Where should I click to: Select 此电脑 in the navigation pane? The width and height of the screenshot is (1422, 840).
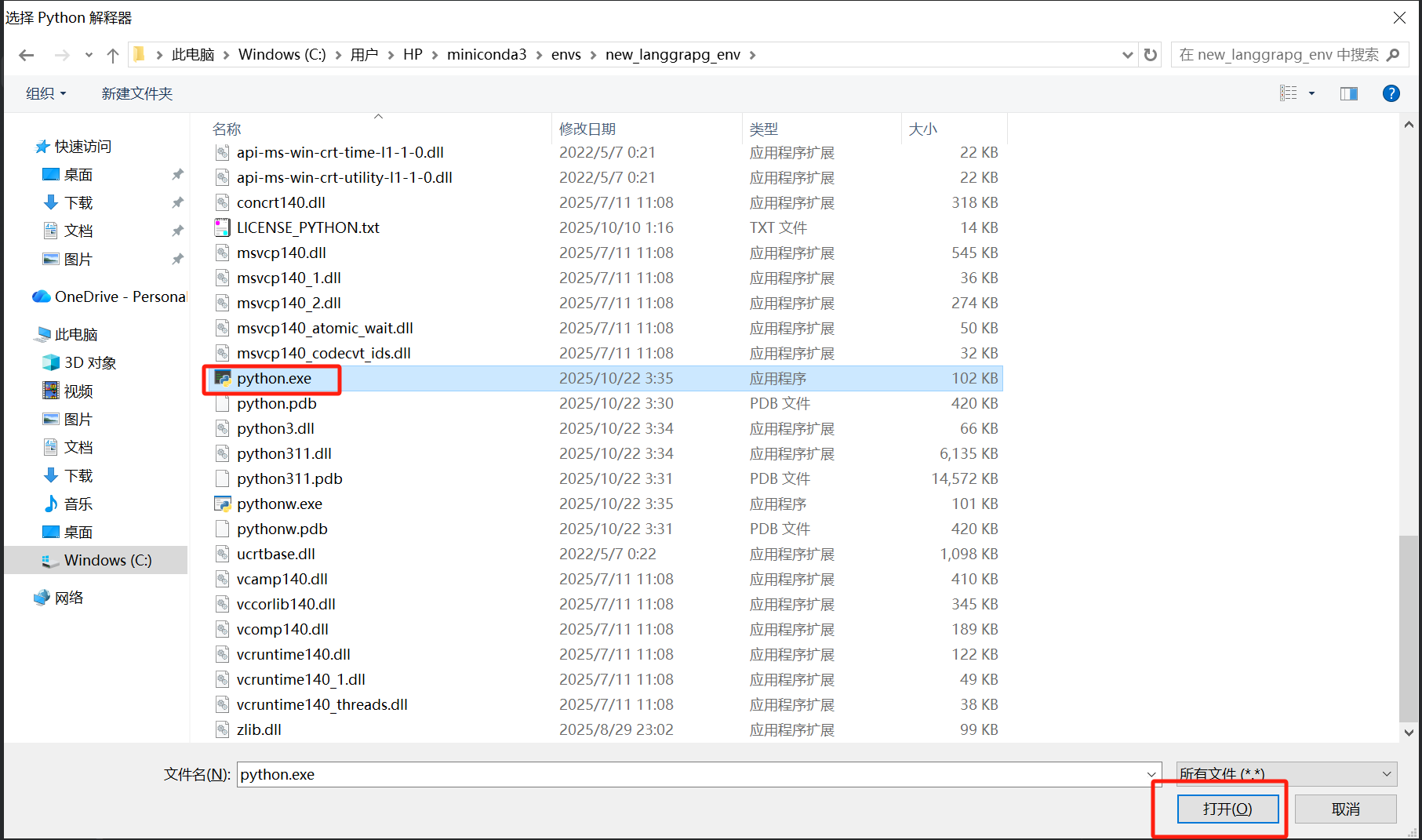tap(76, 334)
